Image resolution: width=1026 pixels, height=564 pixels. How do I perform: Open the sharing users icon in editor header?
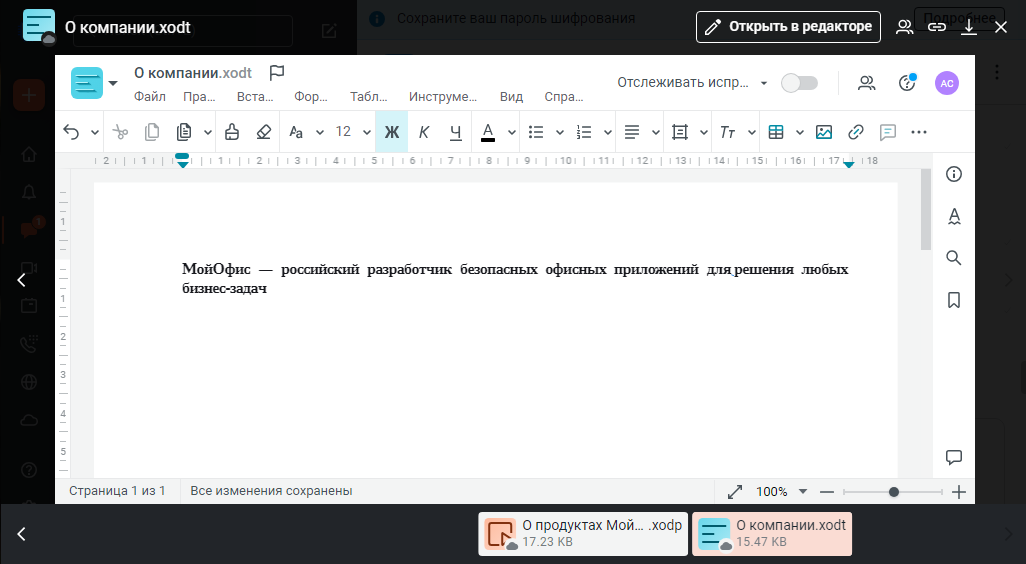tap(866, 83)
